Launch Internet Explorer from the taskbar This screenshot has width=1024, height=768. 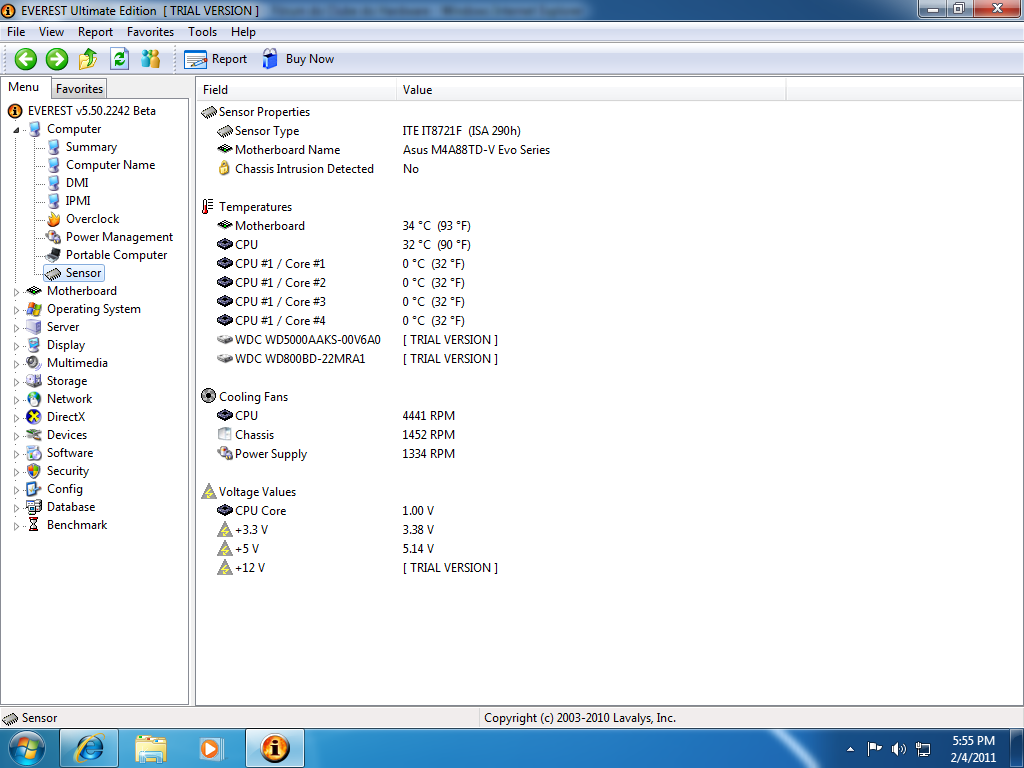pyautogui.click(x=89, y=748)
